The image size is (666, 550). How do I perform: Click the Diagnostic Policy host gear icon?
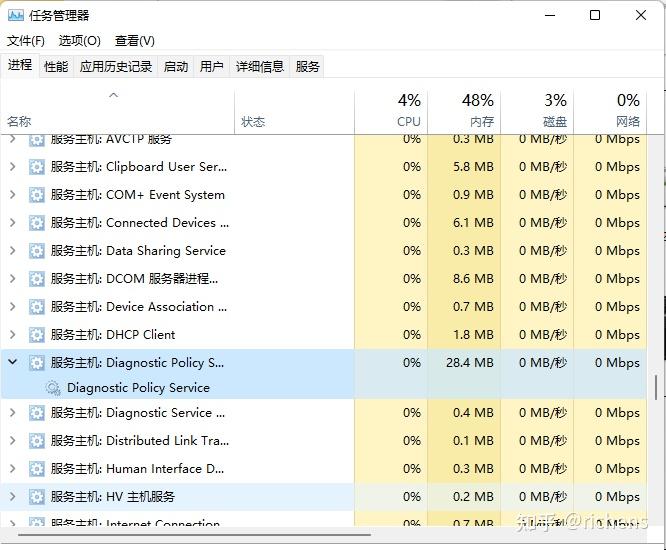[x=37, y=363]
